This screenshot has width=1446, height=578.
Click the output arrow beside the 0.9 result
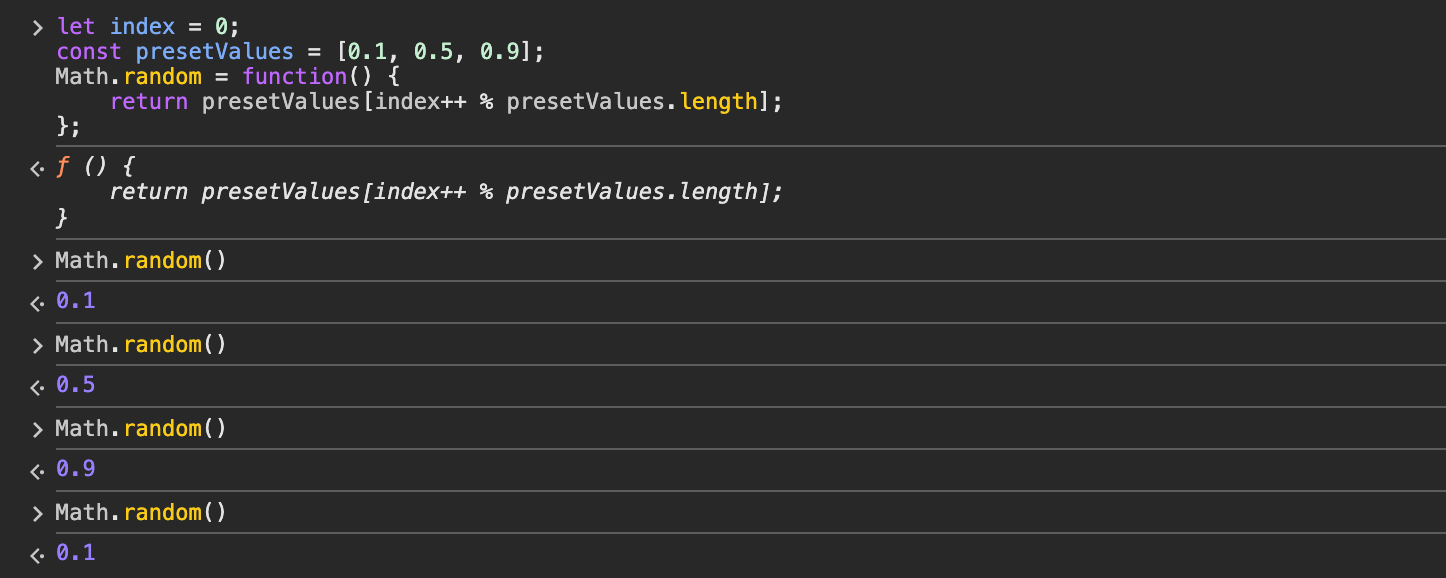pyautogui.click(x=38, y=471)
